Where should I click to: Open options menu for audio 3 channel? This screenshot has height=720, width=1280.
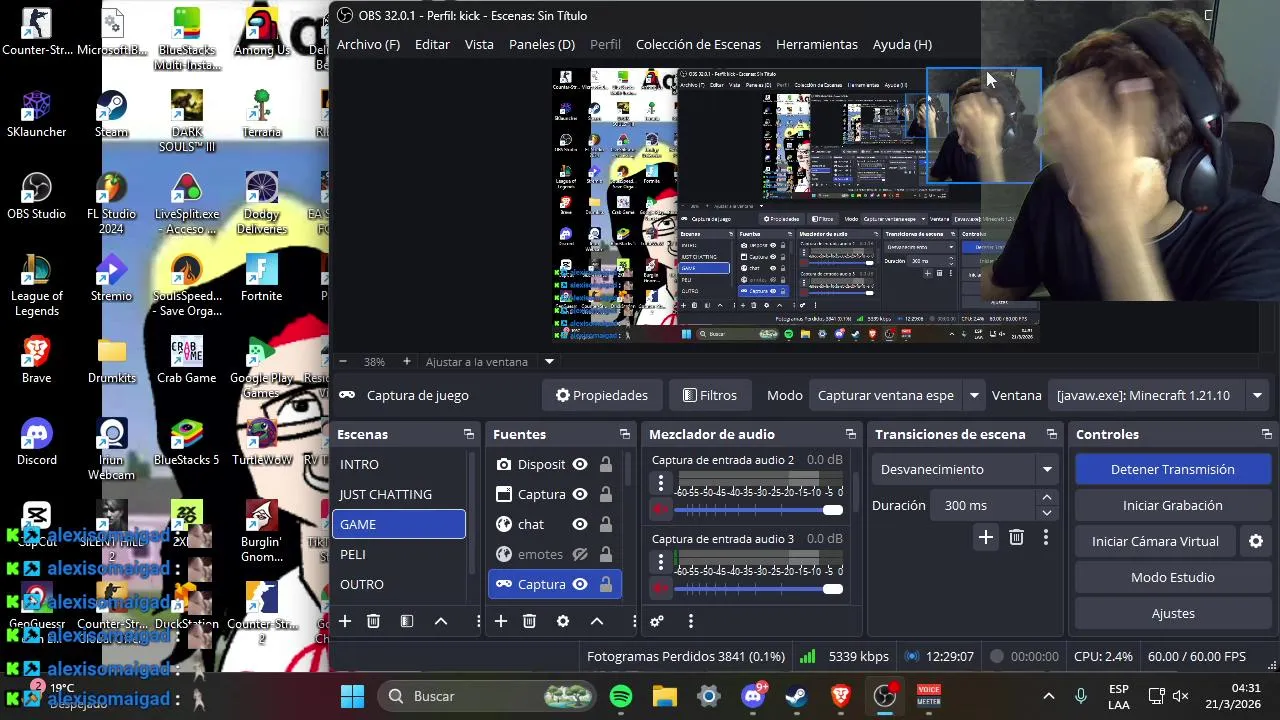pyautogui.click(x=660, y=562)
